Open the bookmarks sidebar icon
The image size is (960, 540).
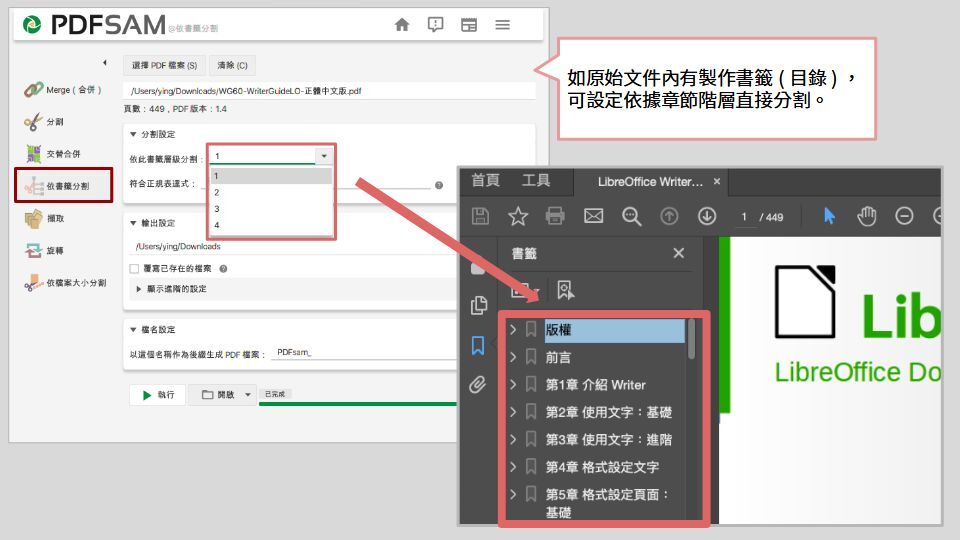tap(478, 346)
